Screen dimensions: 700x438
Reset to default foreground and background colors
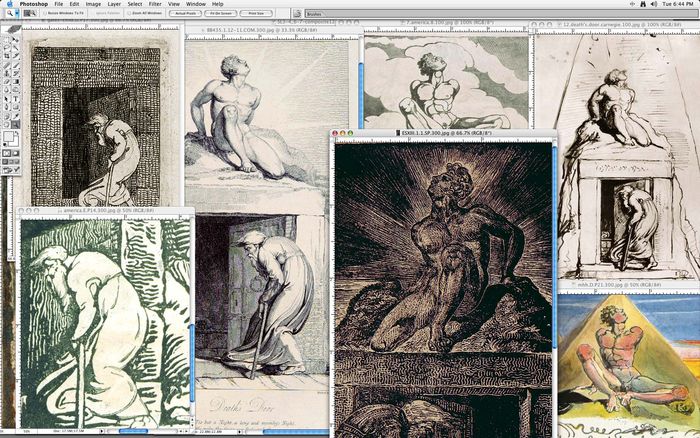pos(5,143)
